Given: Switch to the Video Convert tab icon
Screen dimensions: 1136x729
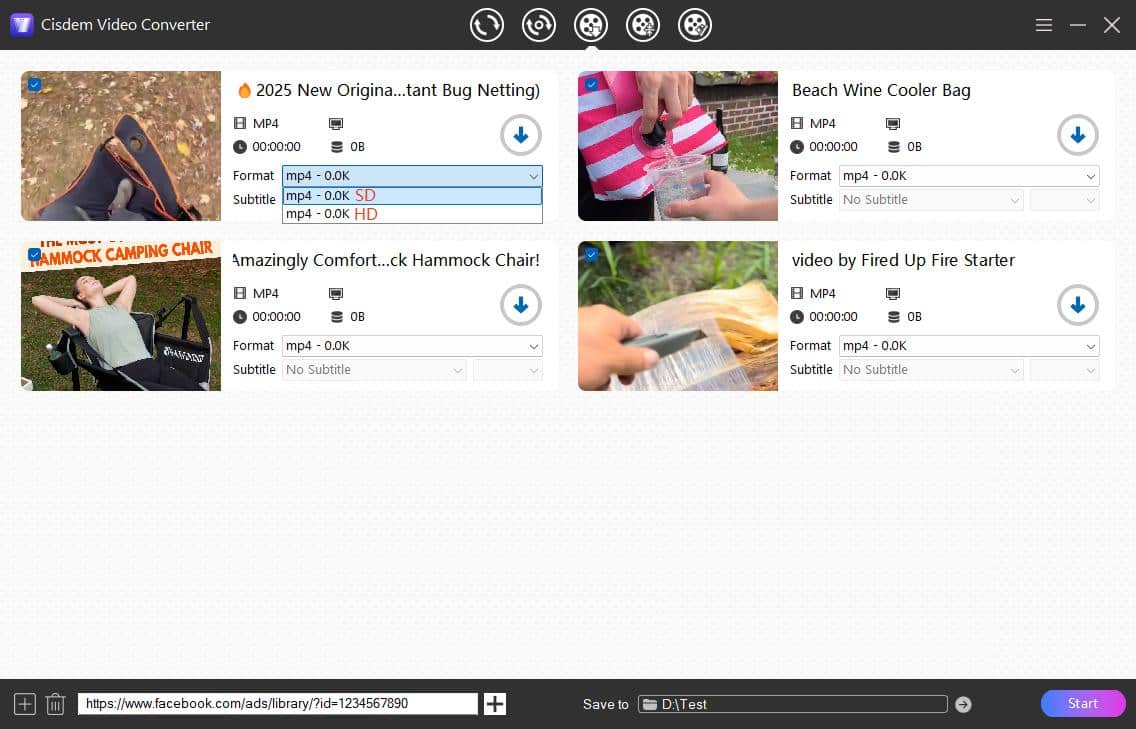Looking at the screenshot, I should 487,25.
